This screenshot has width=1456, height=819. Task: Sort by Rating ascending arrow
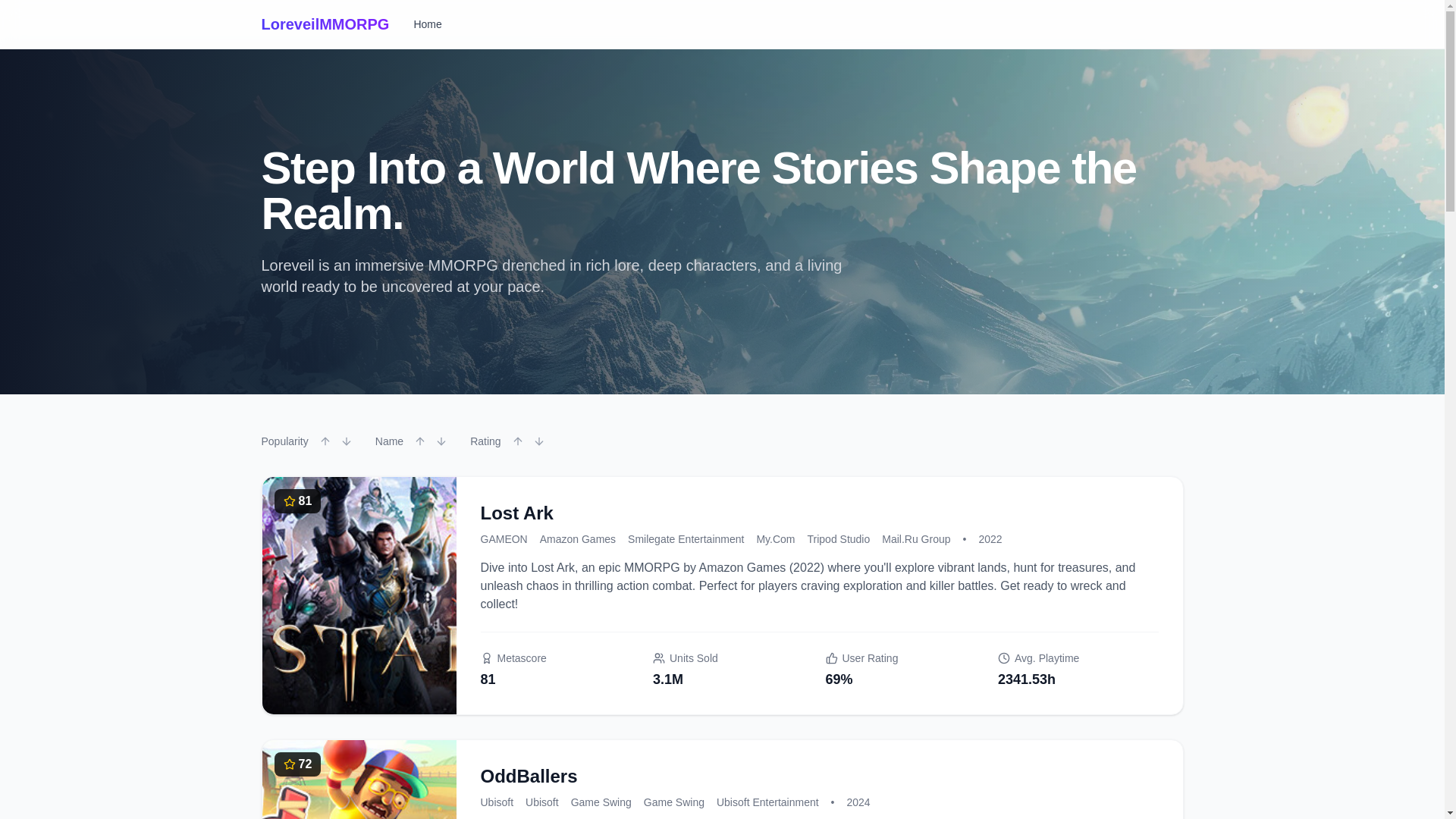tap(517, 441)
